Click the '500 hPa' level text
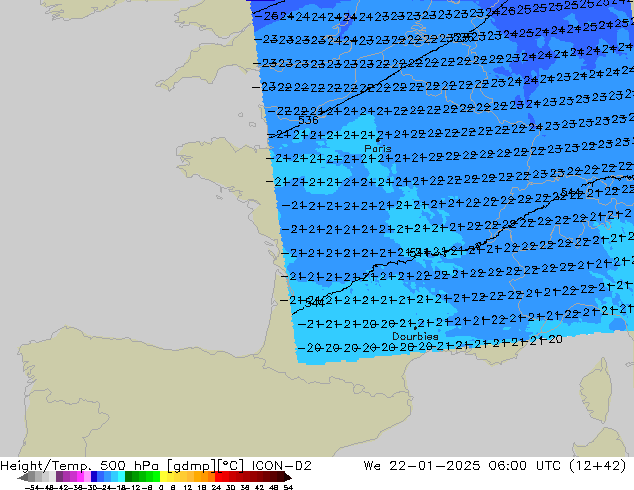The image size is (634, 490). pos(129,466)
